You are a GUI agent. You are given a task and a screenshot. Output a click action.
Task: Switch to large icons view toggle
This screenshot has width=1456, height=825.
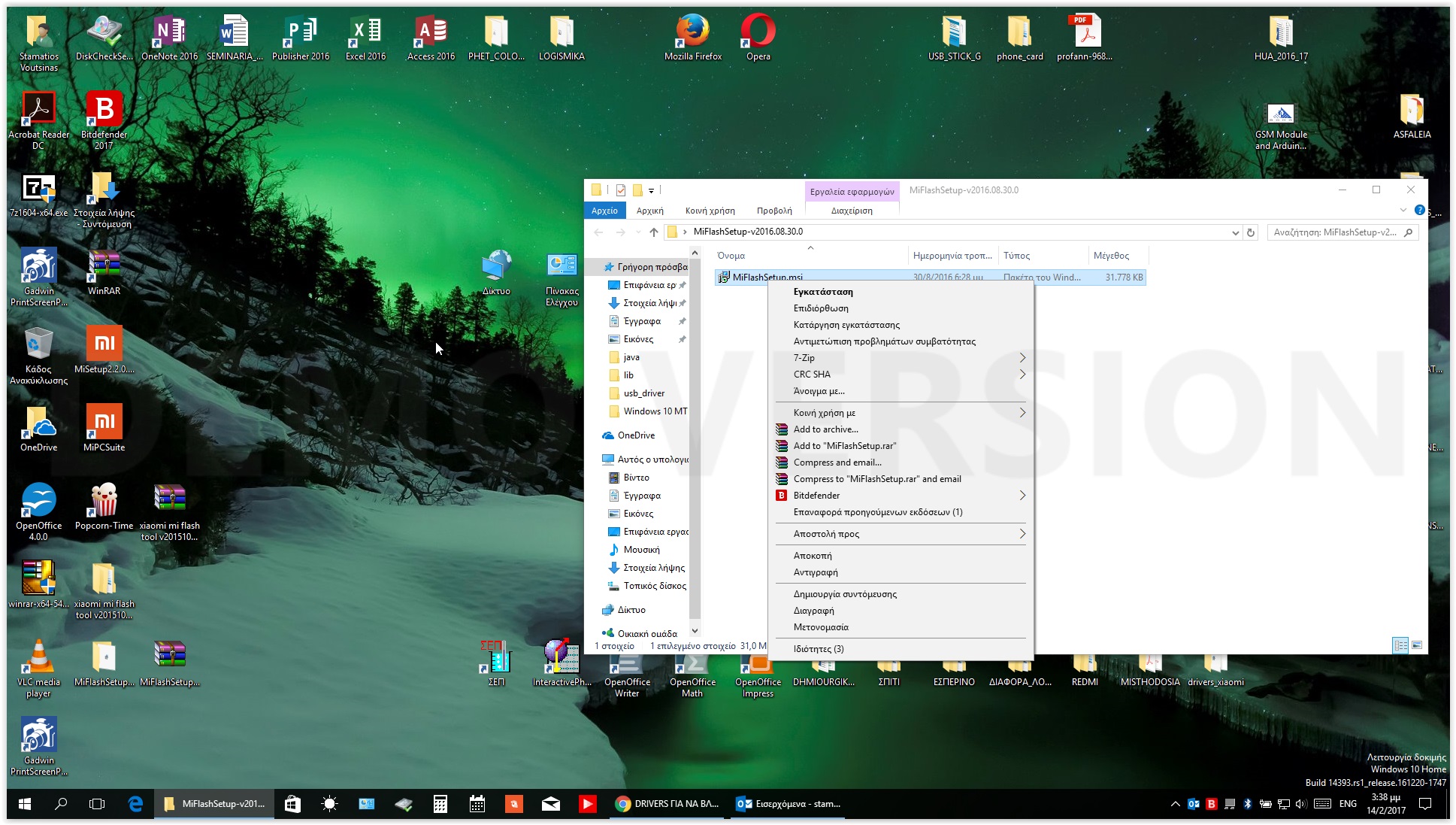point(1417,645)
